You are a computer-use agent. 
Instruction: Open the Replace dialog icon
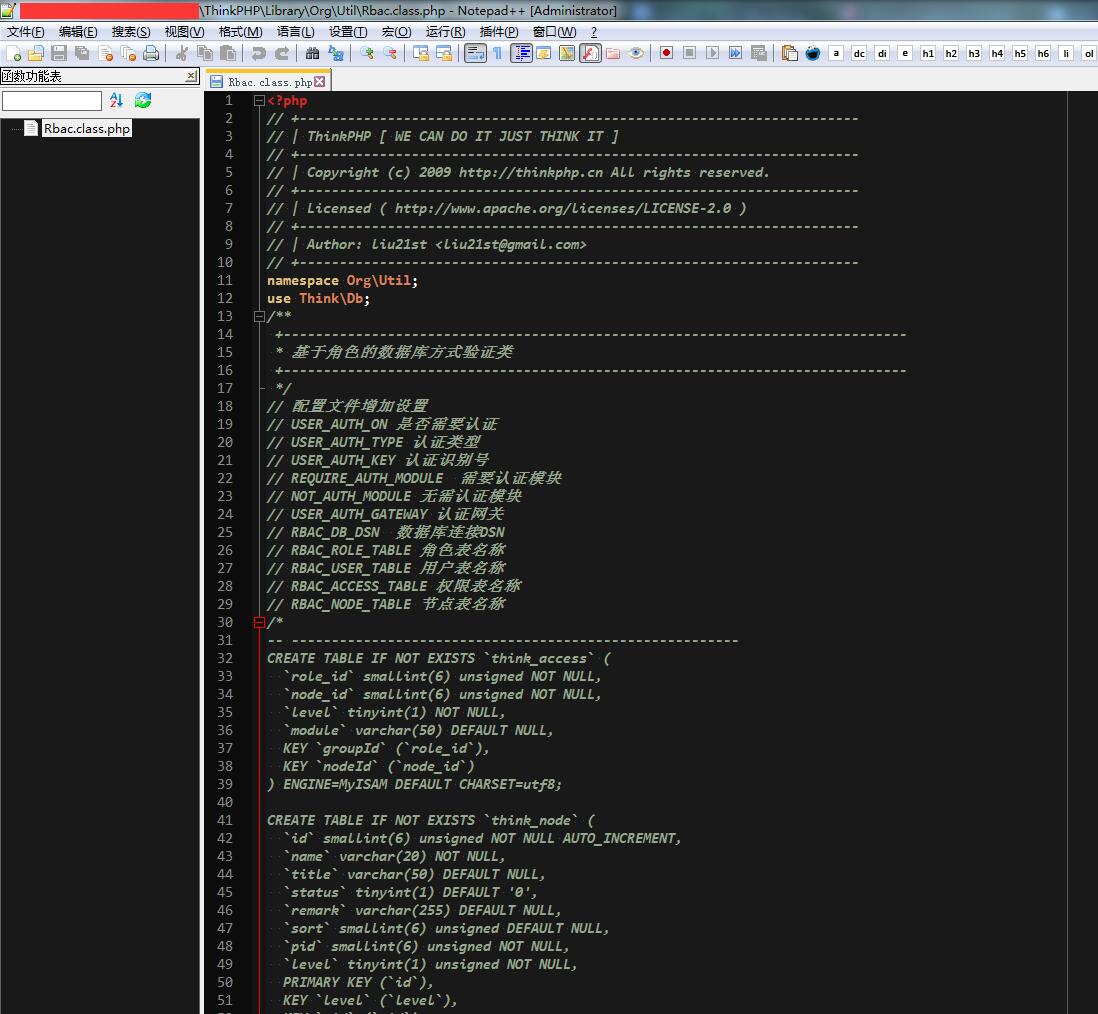335,53
